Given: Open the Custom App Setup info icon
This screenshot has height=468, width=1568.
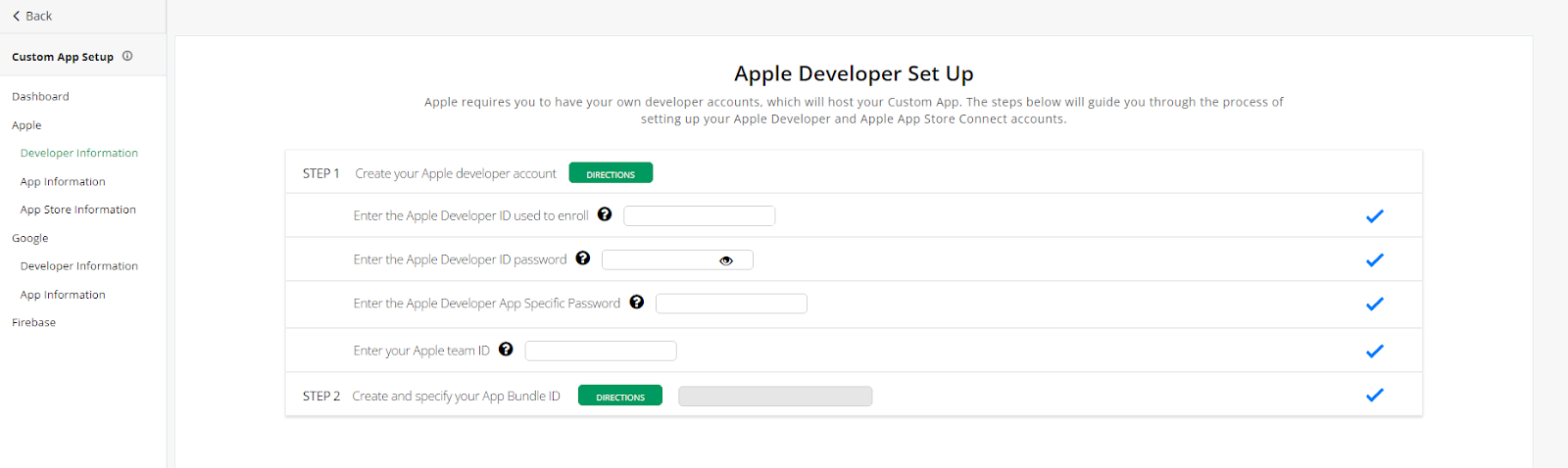Looking at the screenshot, I should pyautogui.click(x=127, y=56).
